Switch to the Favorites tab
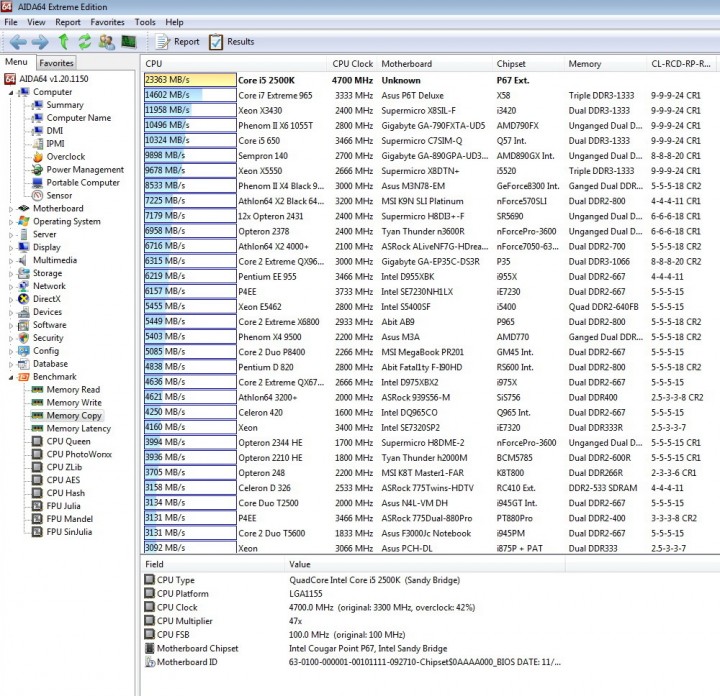 click(56, 63)
